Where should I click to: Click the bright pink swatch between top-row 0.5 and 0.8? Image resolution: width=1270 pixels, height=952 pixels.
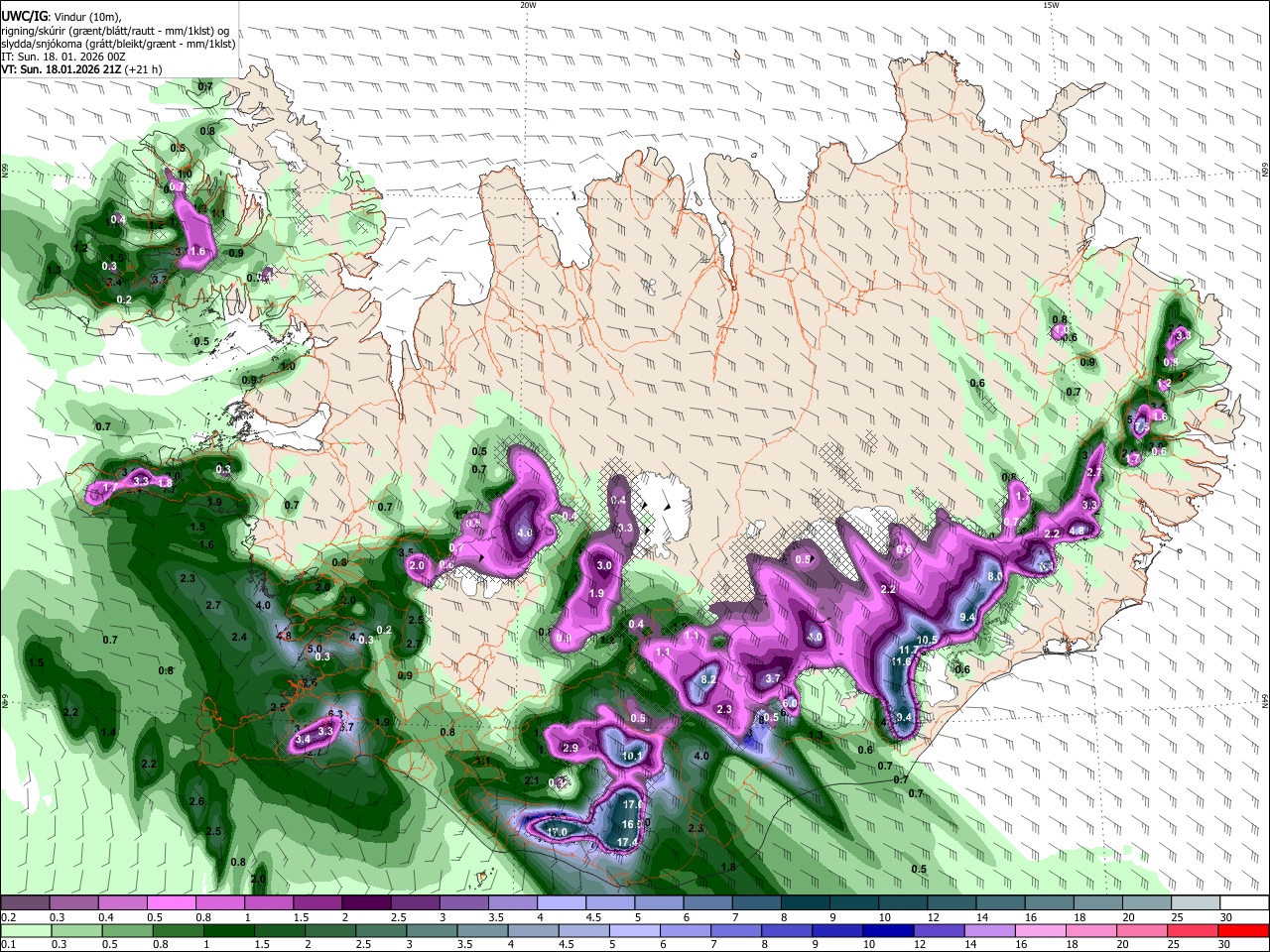point(172,903)
